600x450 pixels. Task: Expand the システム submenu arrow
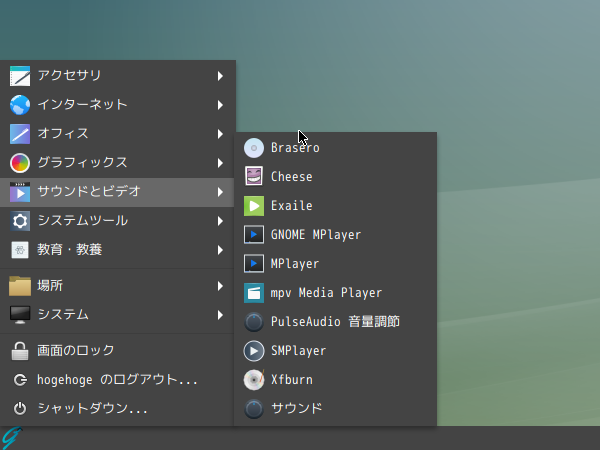[x=220, y=315]
